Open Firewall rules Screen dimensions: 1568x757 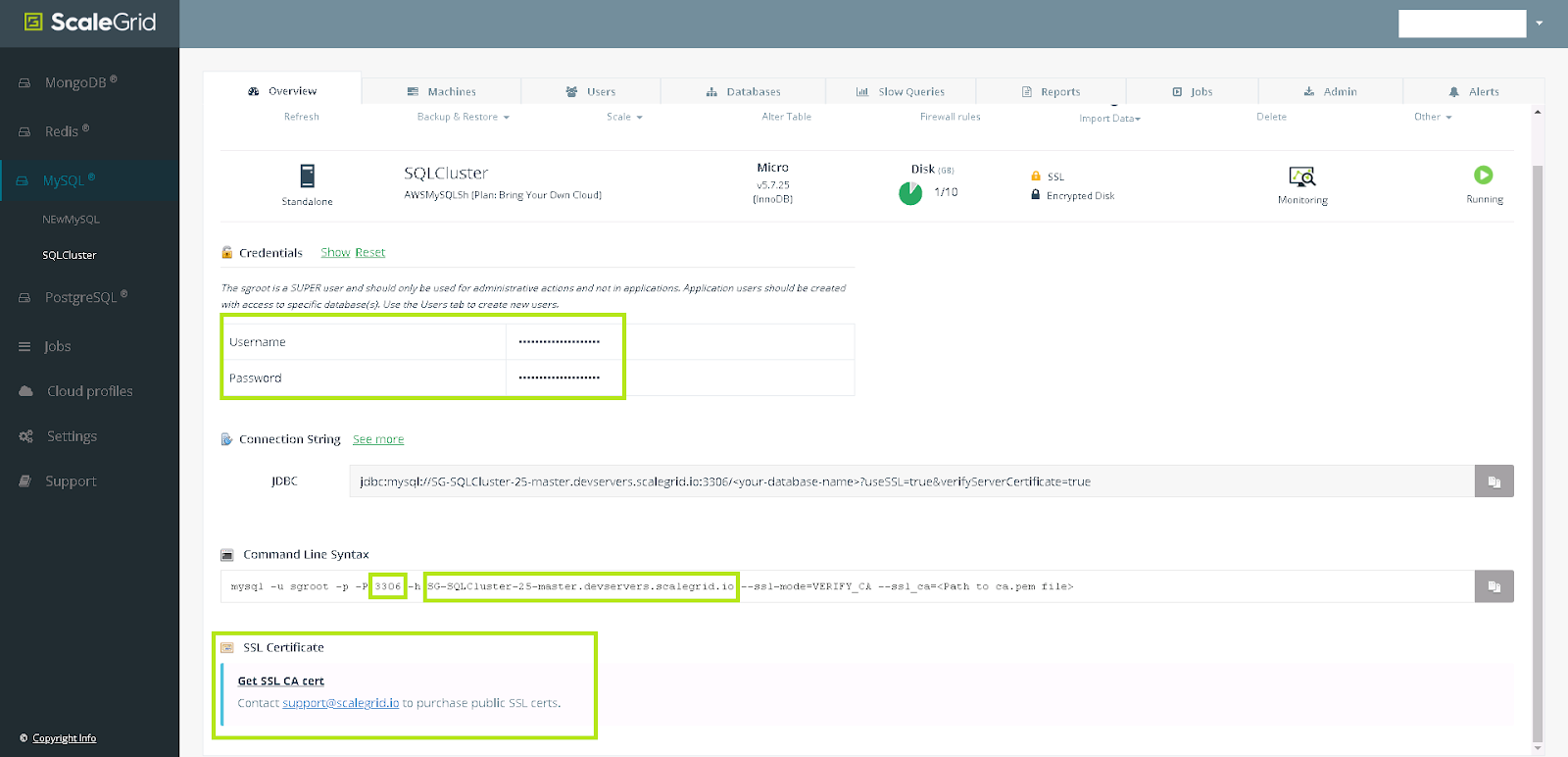950,117
